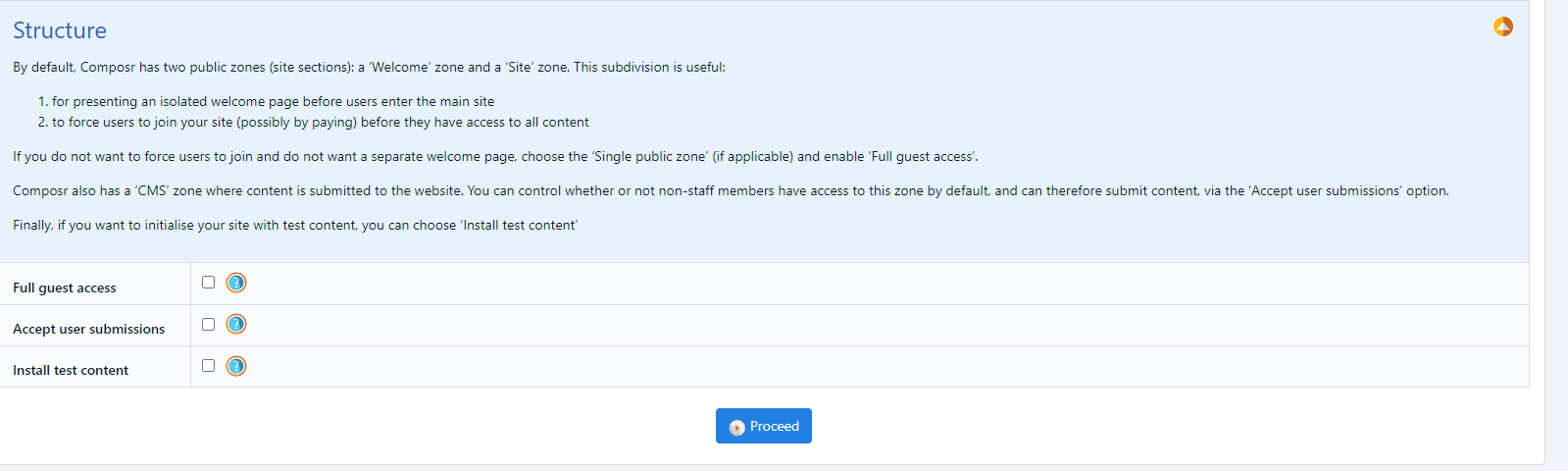1568x471 pixels.
Task: Open help icon for Full guest access
Action: [236, 283]
